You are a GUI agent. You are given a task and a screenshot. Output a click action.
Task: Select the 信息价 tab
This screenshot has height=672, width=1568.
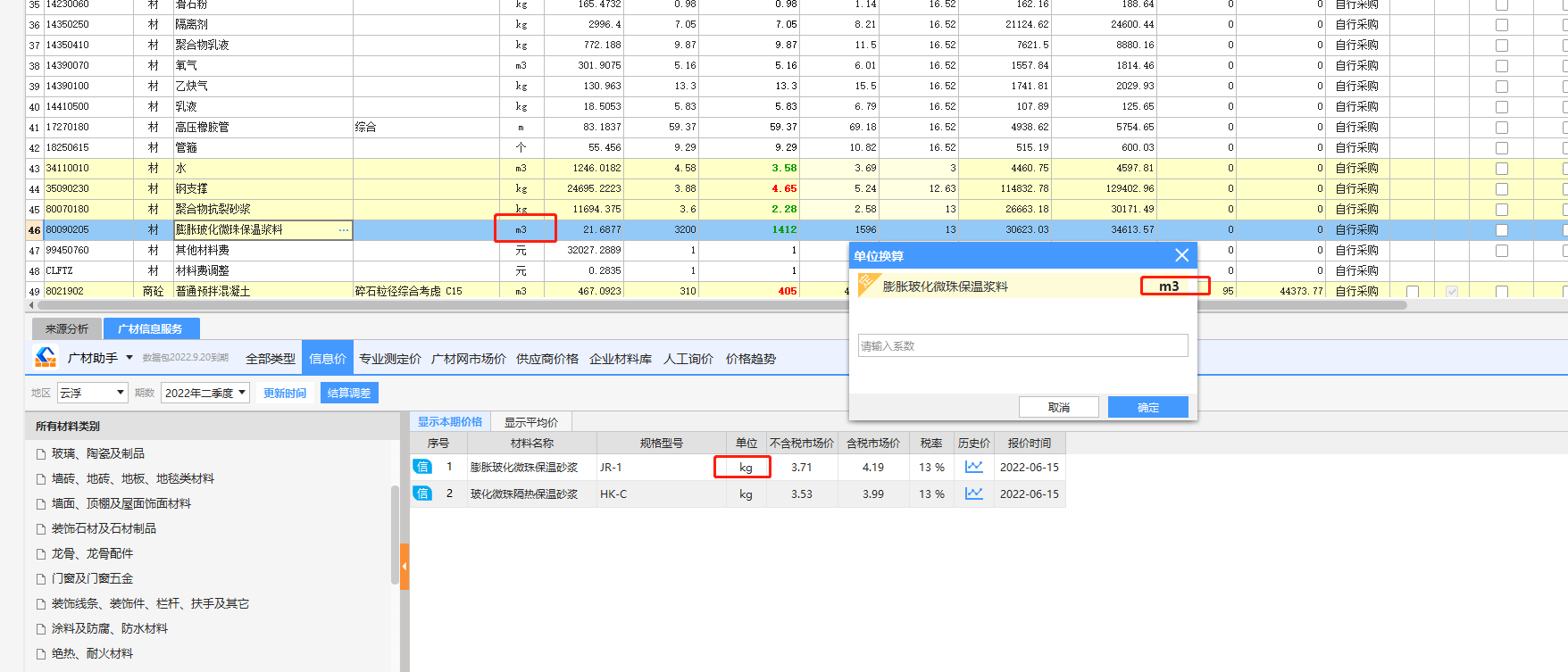pos(328,359)
